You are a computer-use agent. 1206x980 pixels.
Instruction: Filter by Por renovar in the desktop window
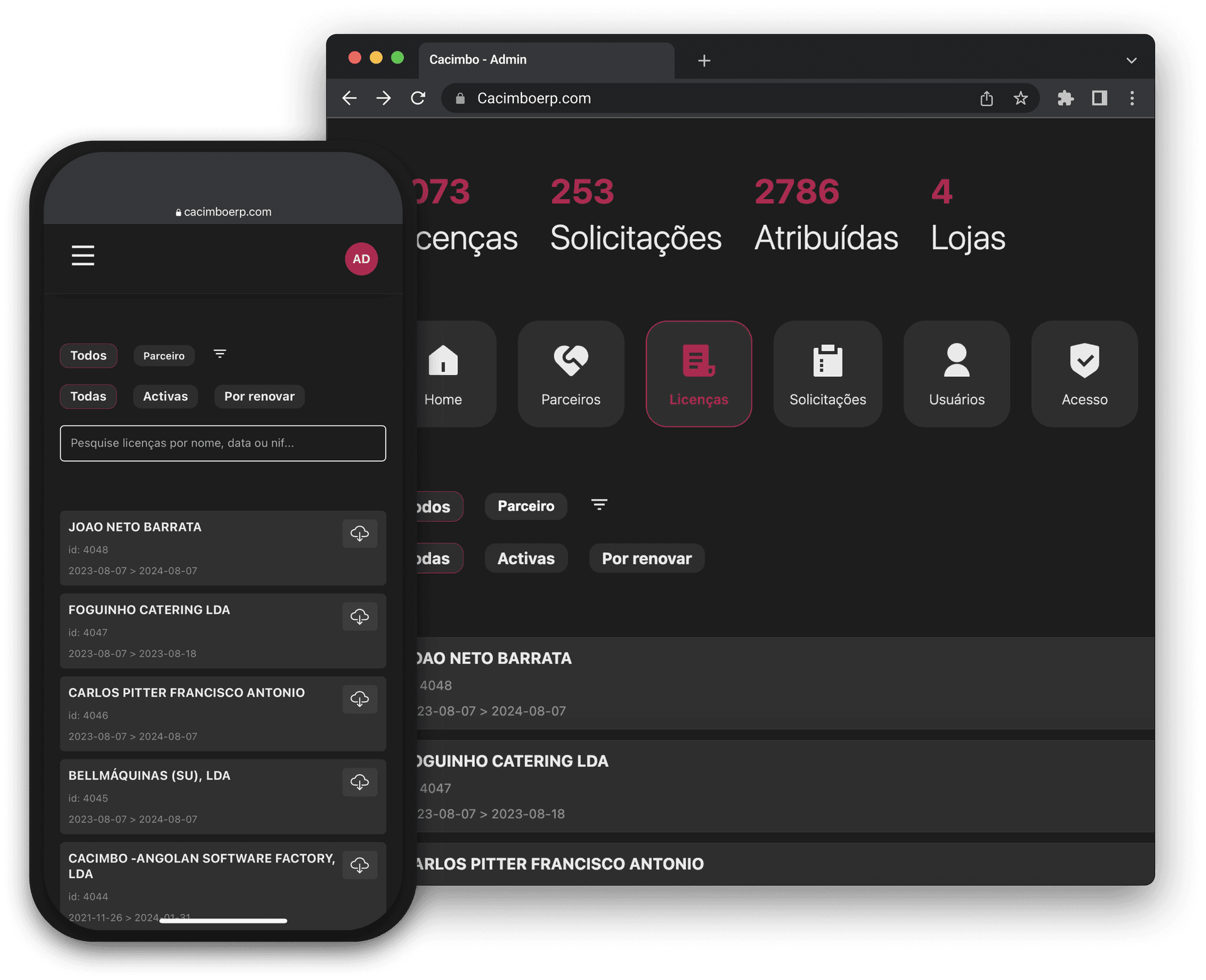(647, 558)
